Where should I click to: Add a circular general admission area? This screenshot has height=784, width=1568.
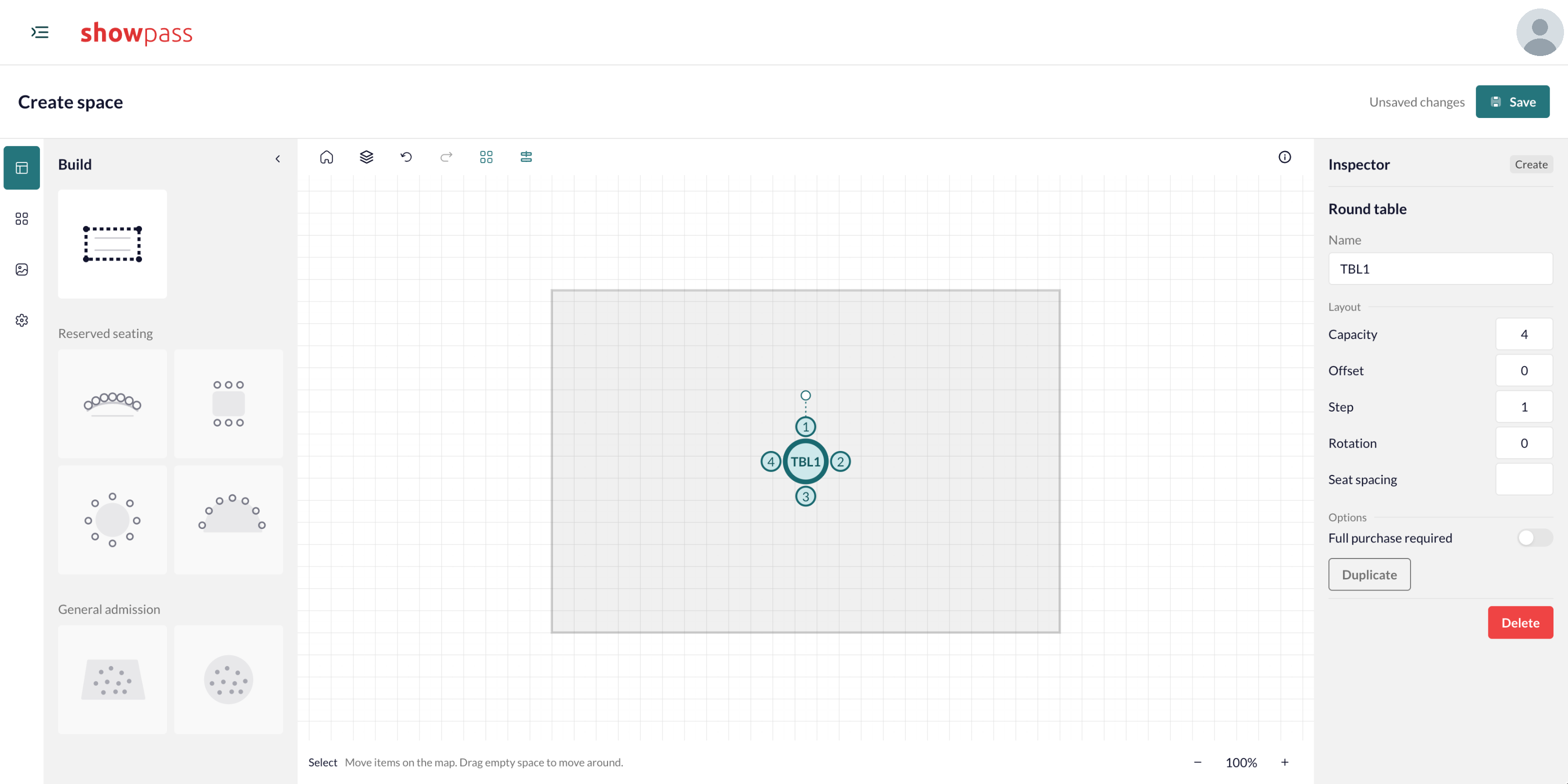tap(228, 679)
